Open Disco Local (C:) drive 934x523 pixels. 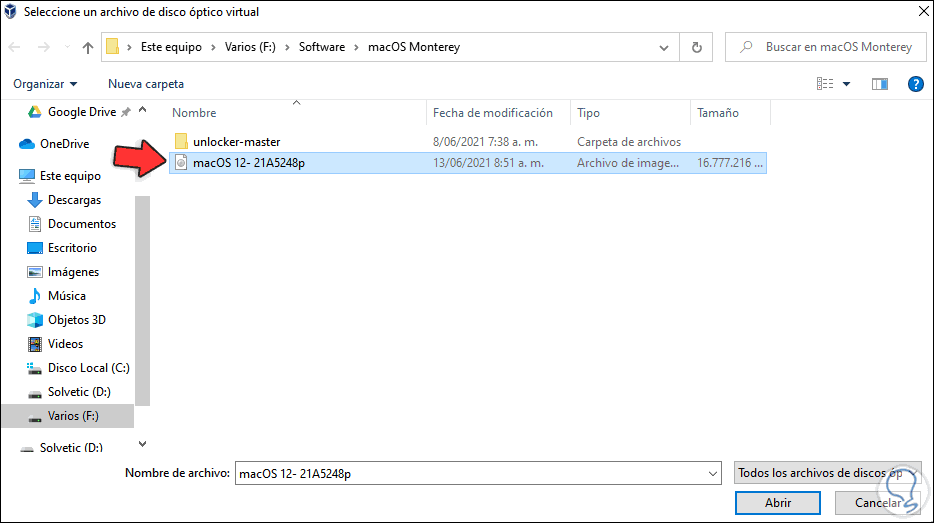(x=89, y=368)
